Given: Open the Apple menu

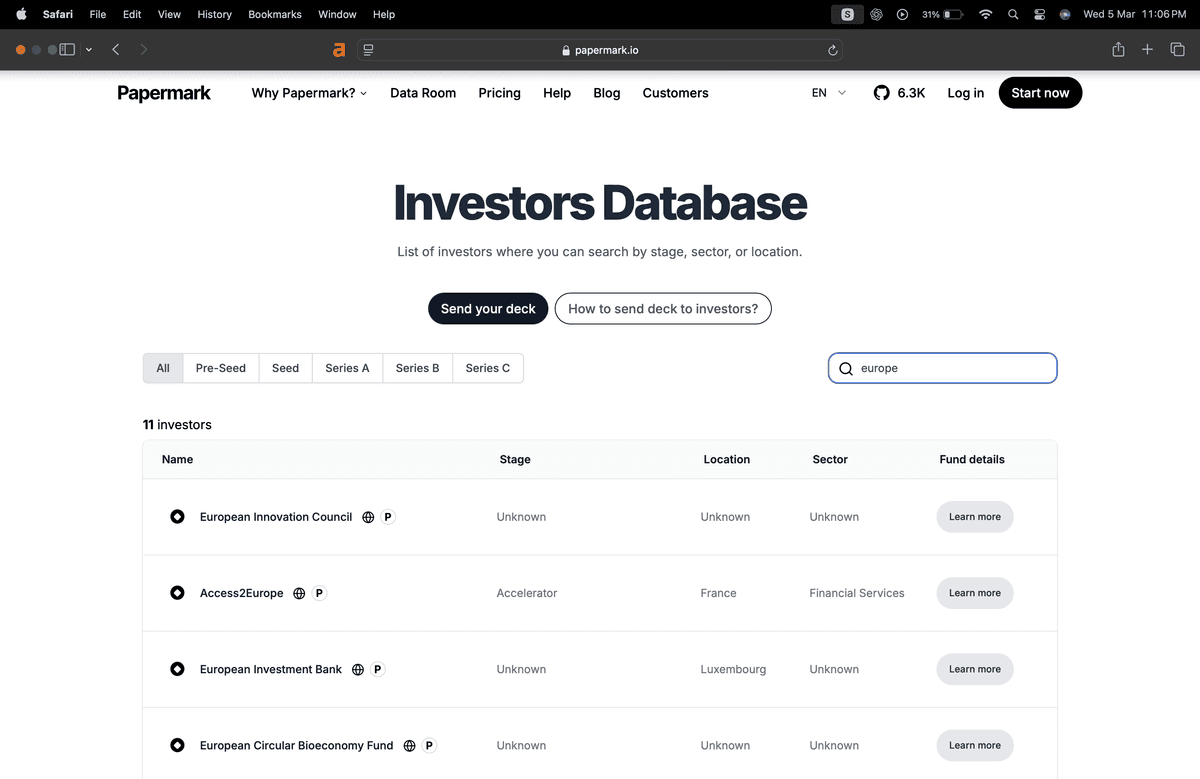Looking at the screenshot, I should (21, 14).
